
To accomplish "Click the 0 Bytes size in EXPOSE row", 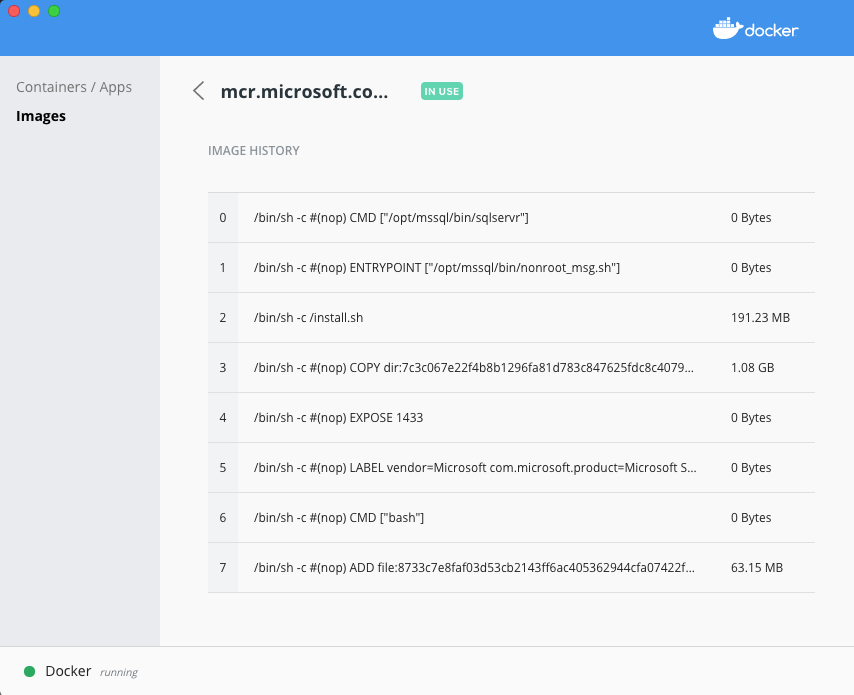I will click(x=751, y=418).
